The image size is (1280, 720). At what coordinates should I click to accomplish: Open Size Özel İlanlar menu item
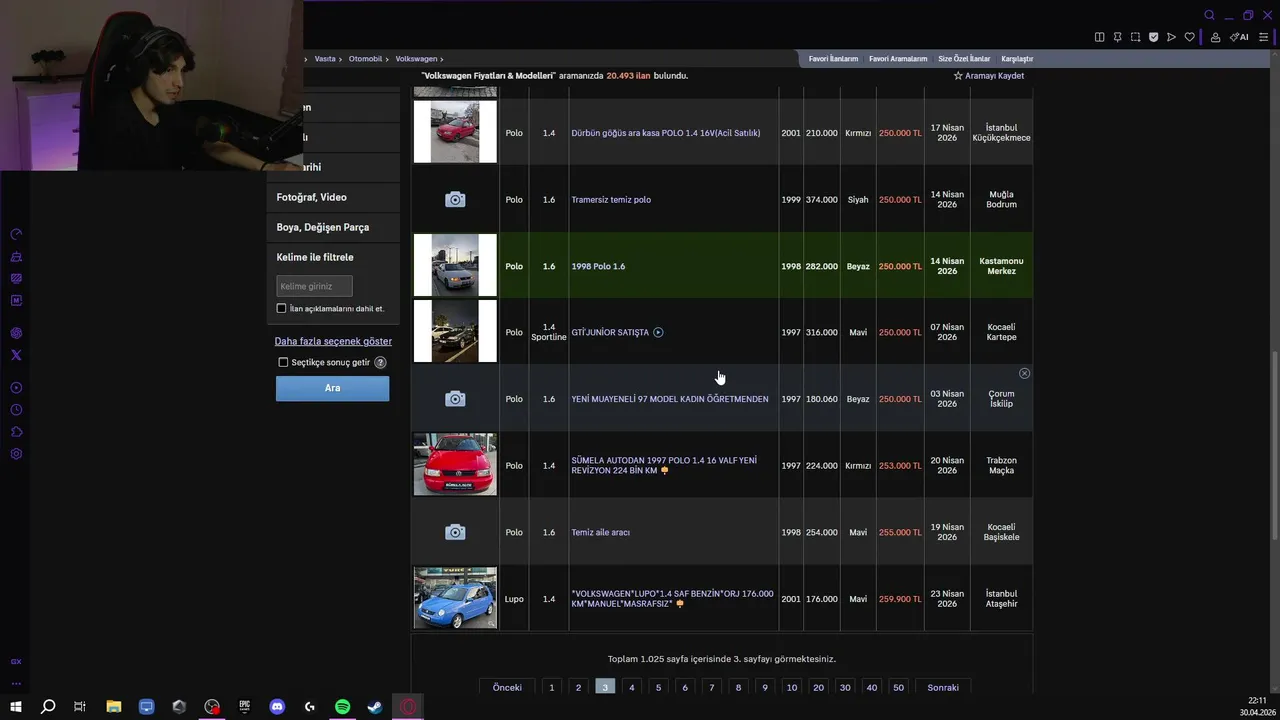(x=964, y=59)
